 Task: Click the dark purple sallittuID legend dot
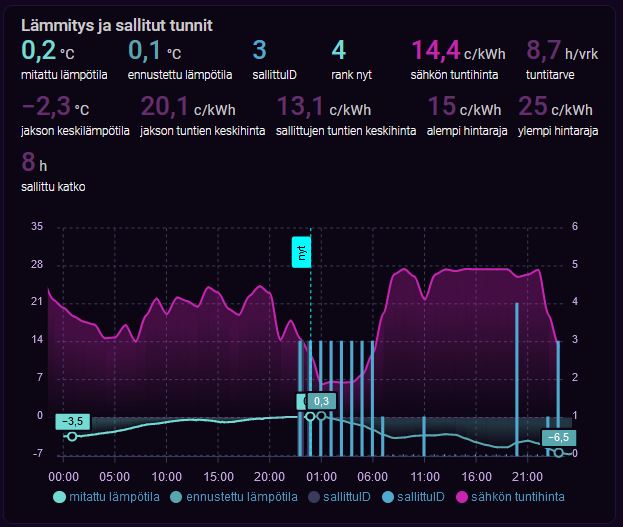point(313,496)
